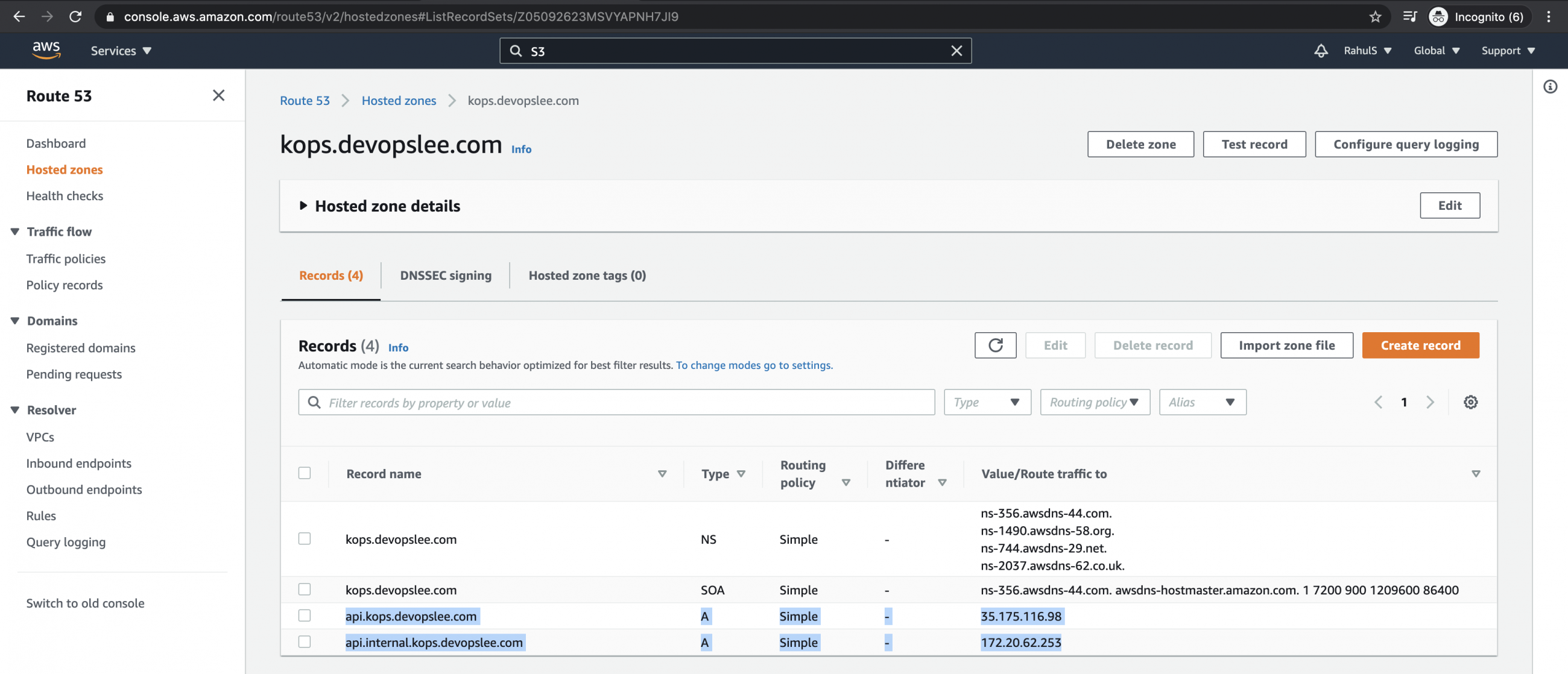Screen dimensions: 1568x674
Task: Click the AWS logo home icon
Action: (x=46, y=51)
